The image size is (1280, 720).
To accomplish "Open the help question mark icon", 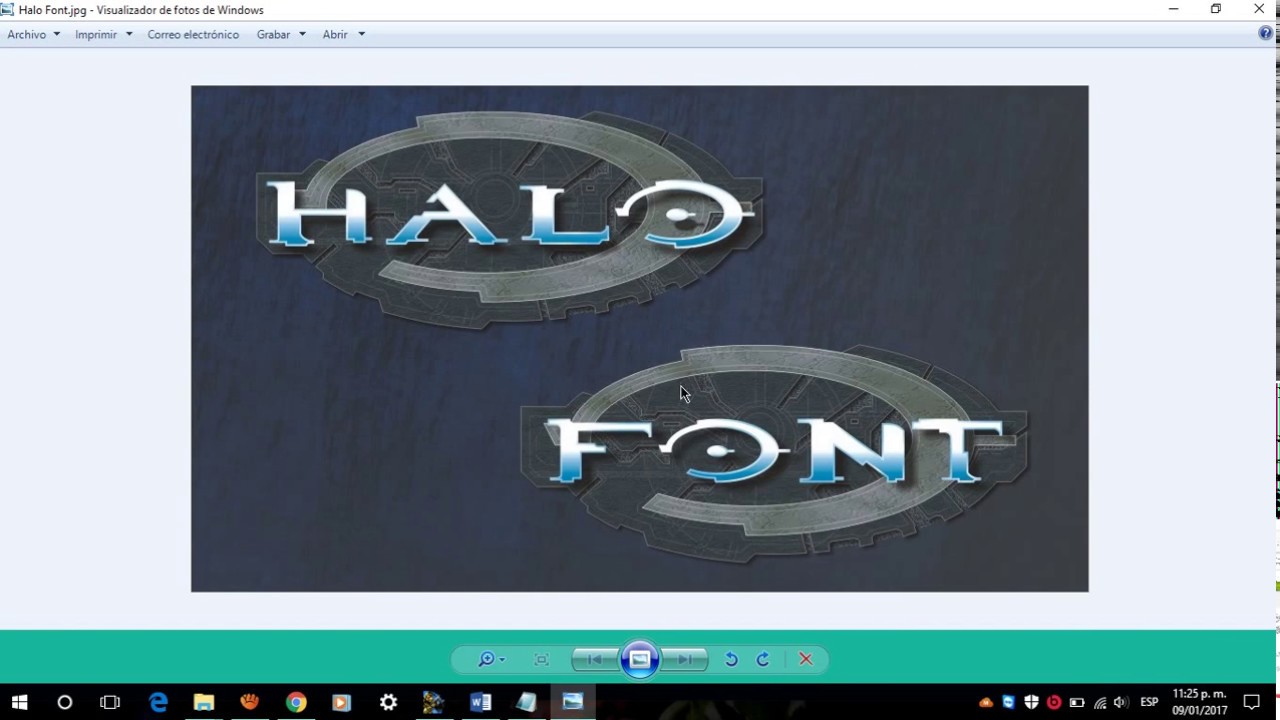I will (1266, 33).
